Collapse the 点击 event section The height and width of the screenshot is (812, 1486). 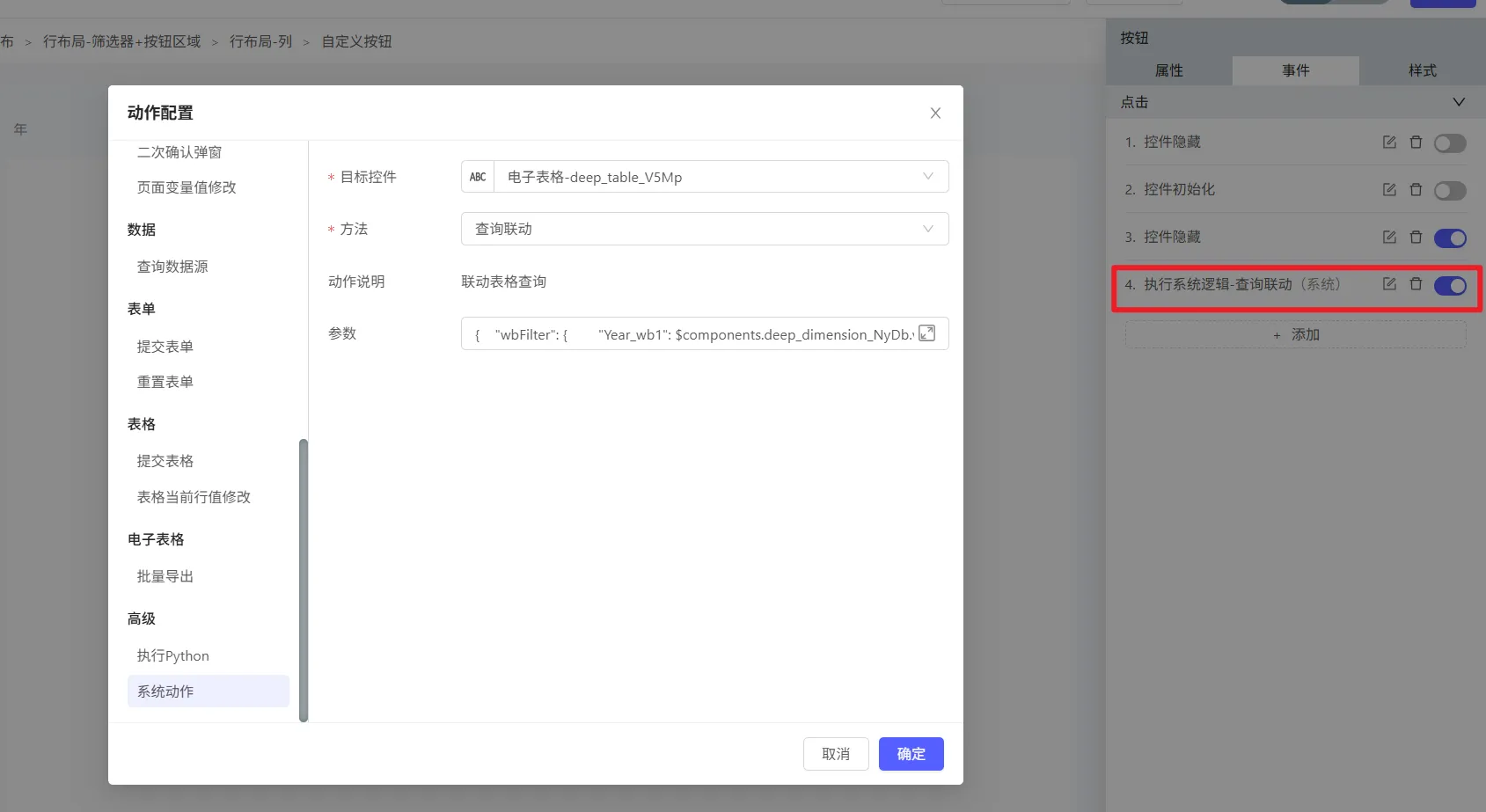pyautogui.click(x=1458, y=102)
